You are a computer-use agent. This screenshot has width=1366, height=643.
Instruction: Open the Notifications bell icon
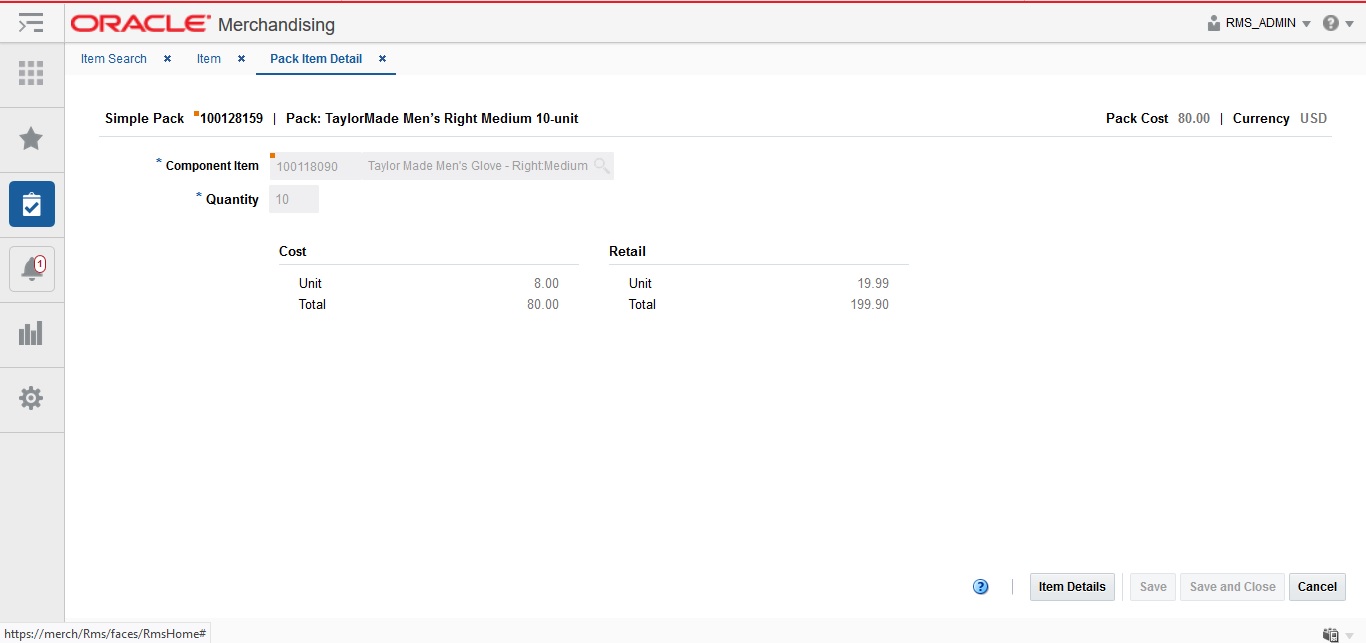coord(31,269)
